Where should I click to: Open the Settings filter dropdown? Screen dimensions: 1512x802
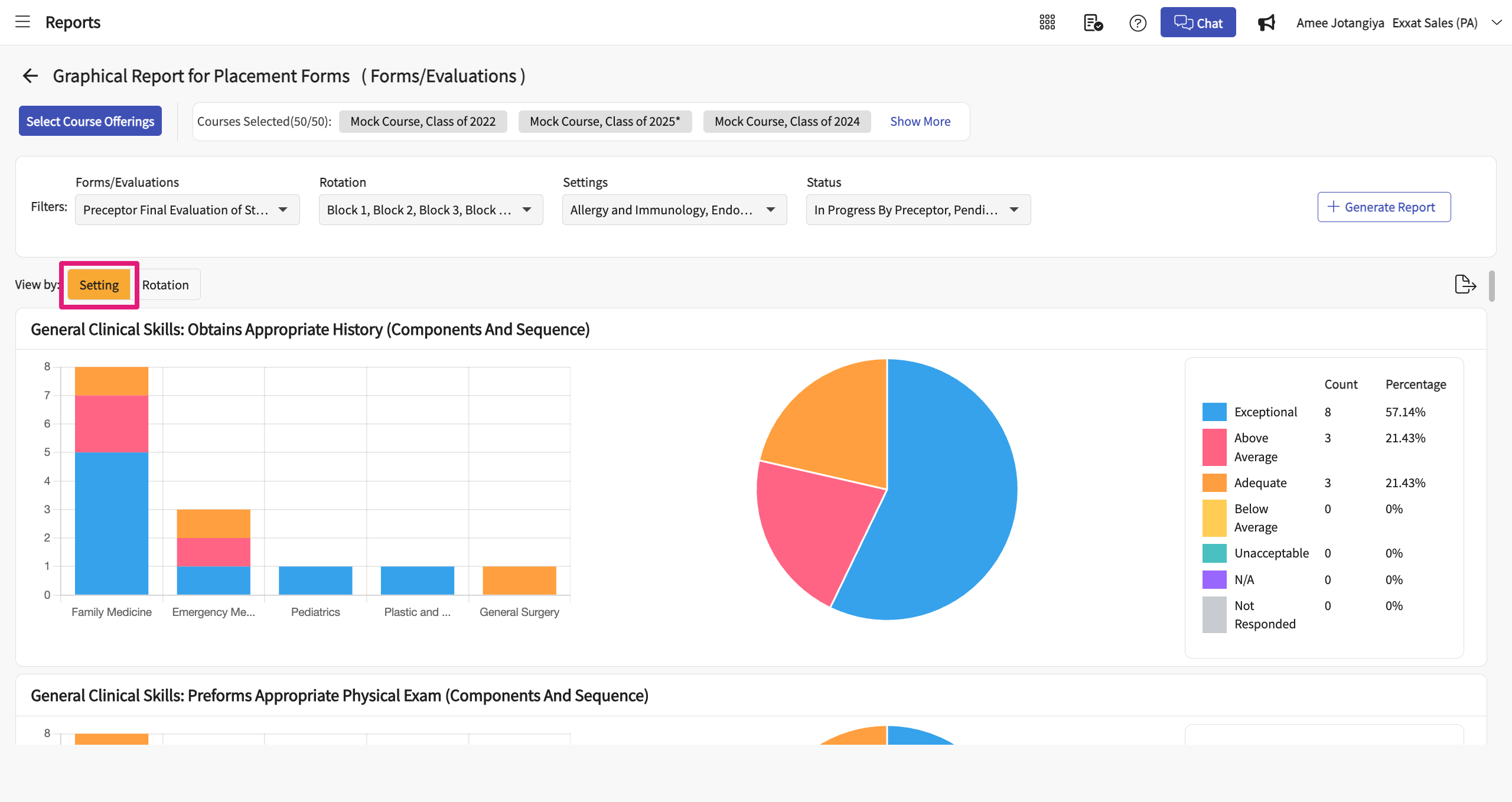click(674, 210)
